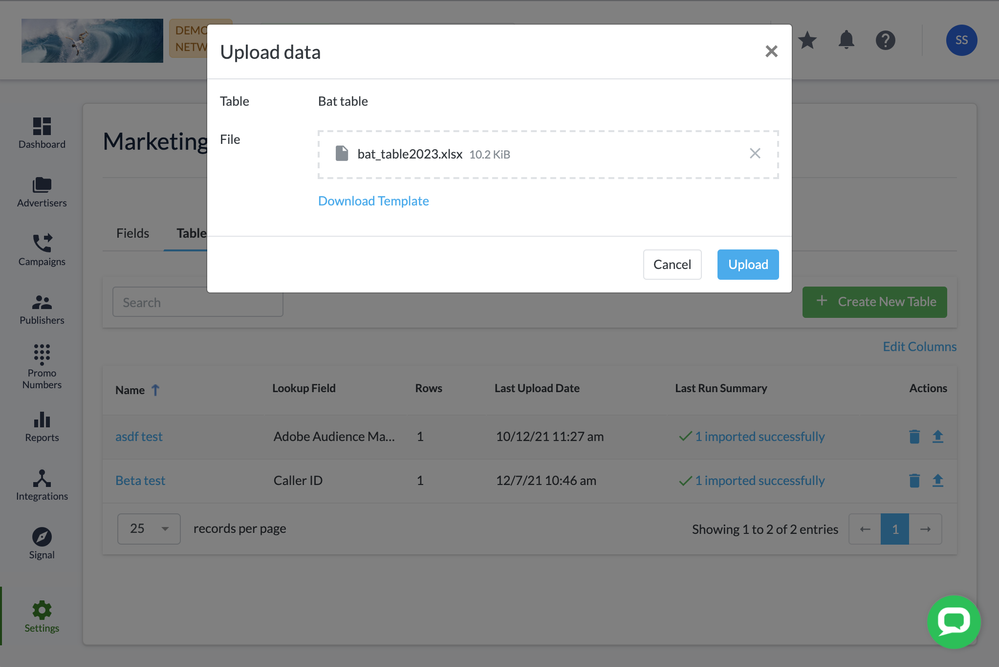Open the Campaigns sidebar icon

tap(41, 250)
